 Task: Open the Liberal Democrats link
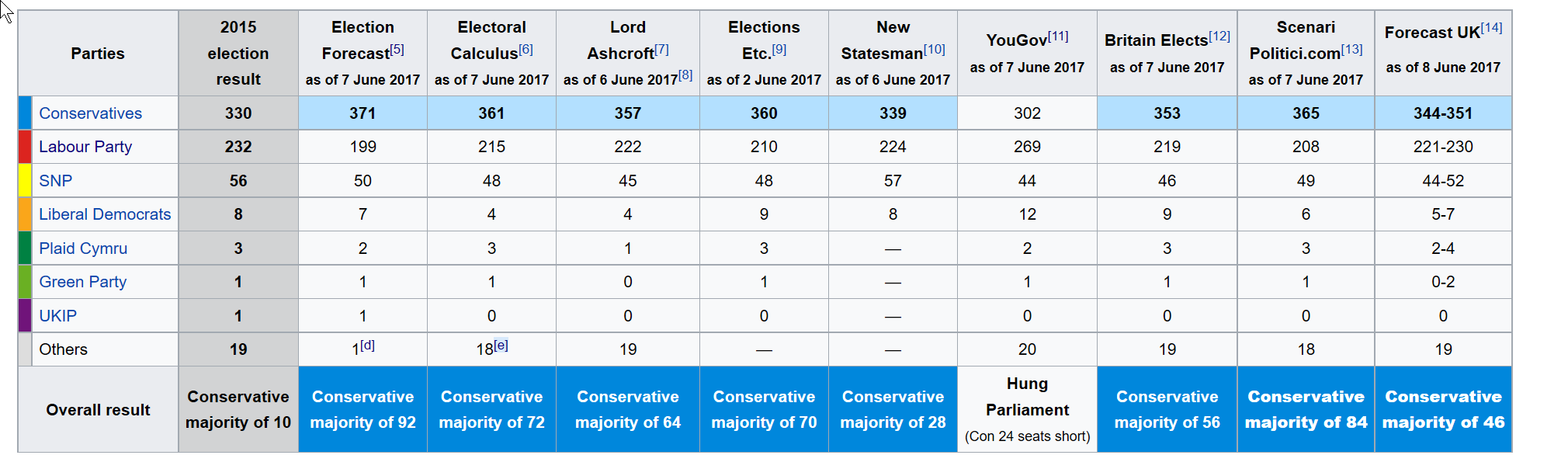105,214
